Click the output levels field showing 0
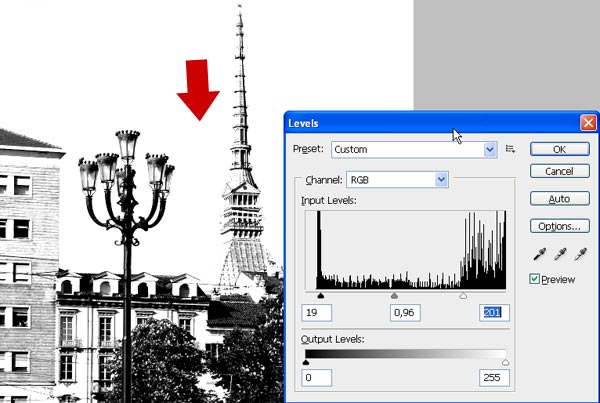The width and height of the screenshot is (600, 403). (316, 378)
